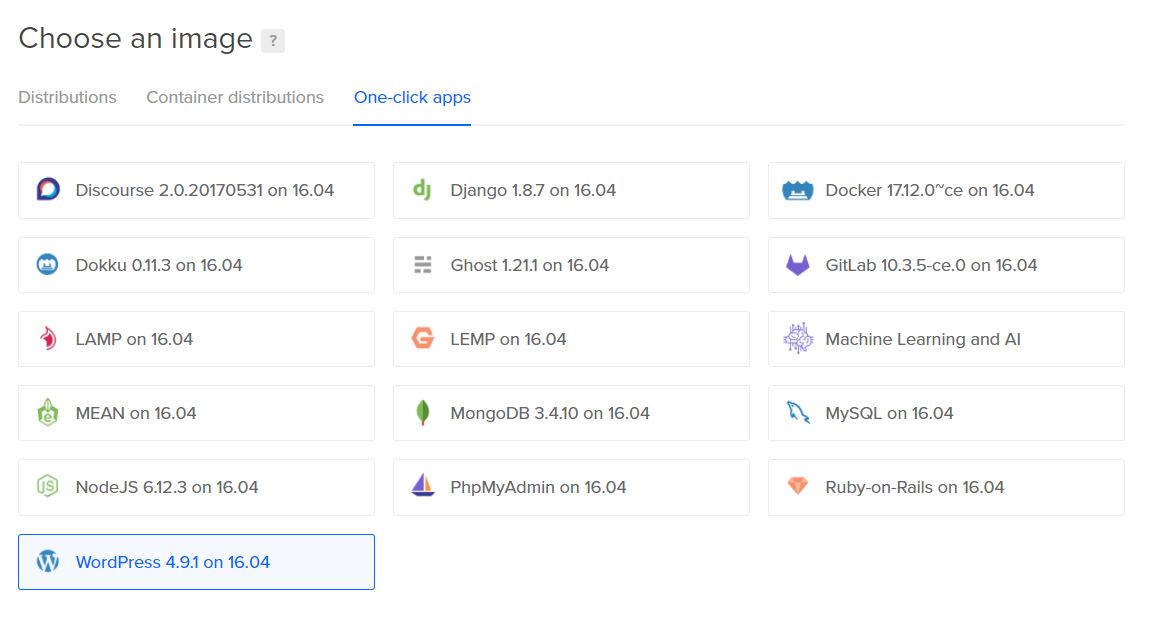Click the Docker whale icon
Viewport: 1153px width, 636px height.
pyautogui.click(x=797, y=190)
